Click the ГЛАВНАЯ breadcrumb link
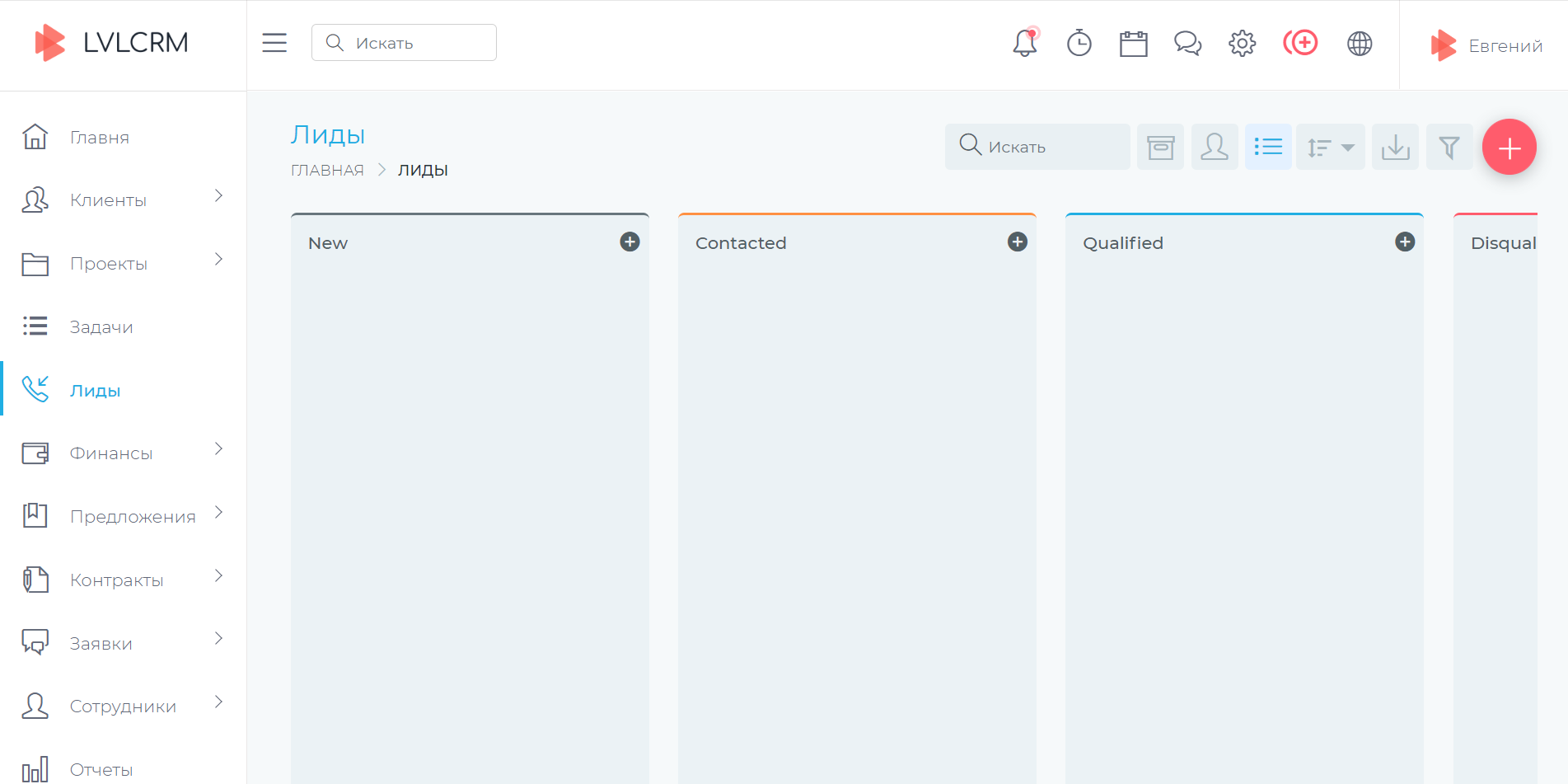1568x784 pixels. [327, 171]
